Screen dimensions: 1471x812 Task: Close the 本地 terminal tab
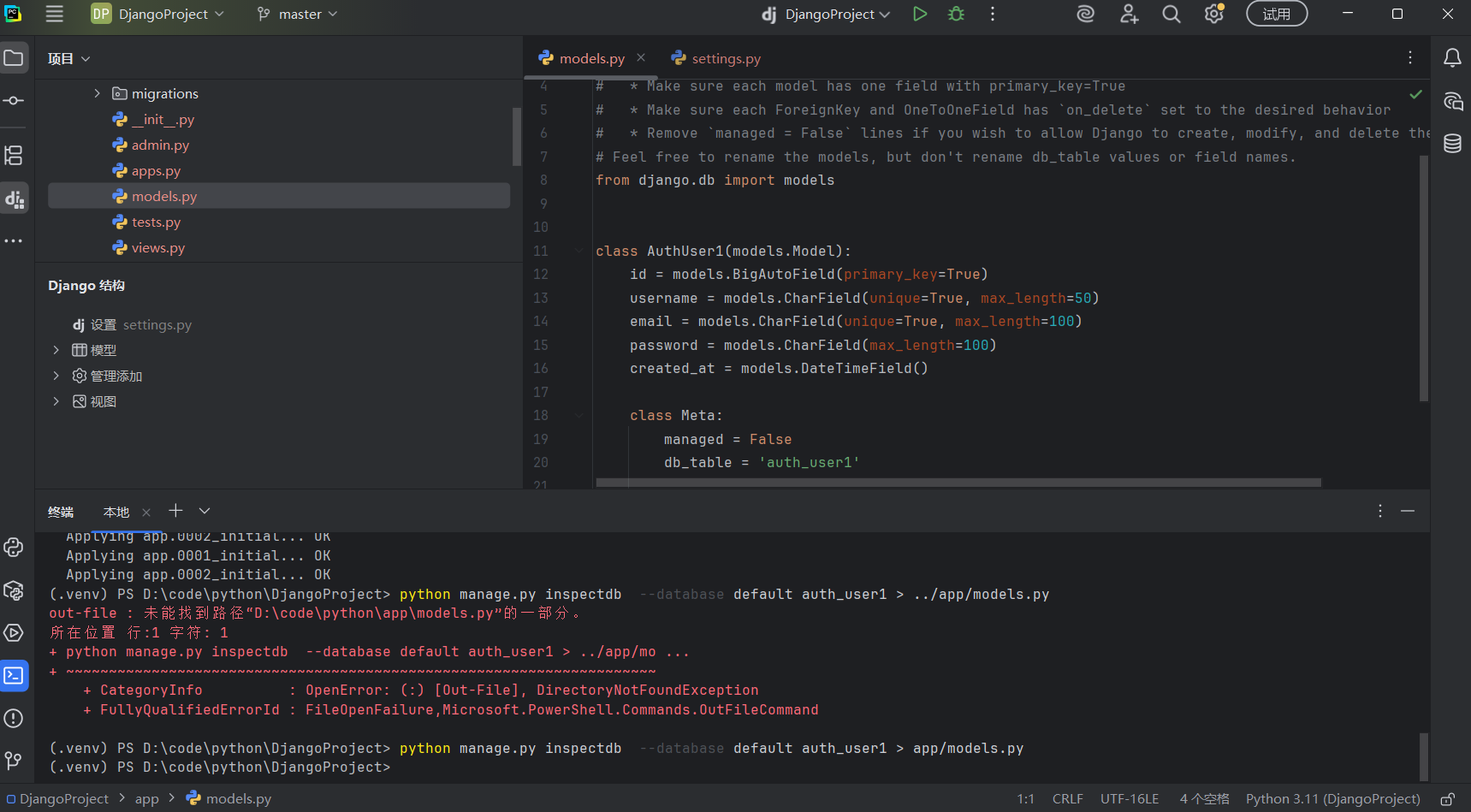(x=146, y=513)
